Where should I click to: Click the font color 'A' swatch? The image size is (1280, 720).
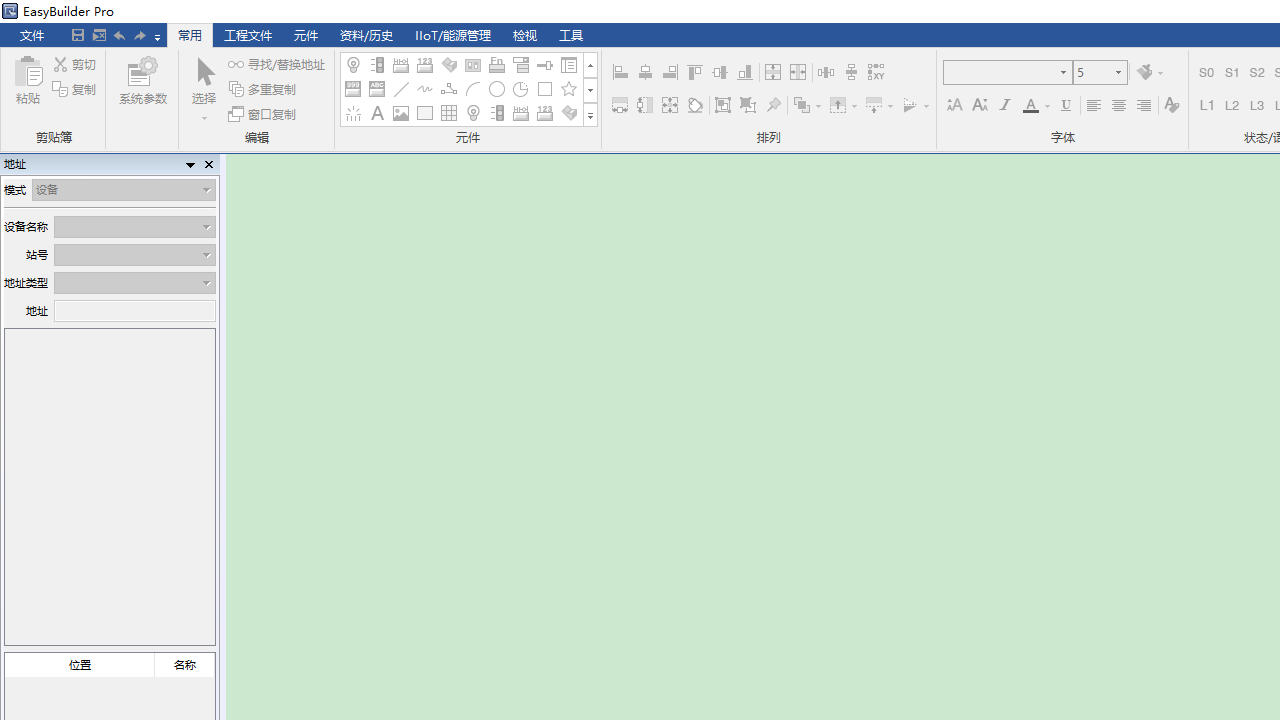coord(1030,105)
